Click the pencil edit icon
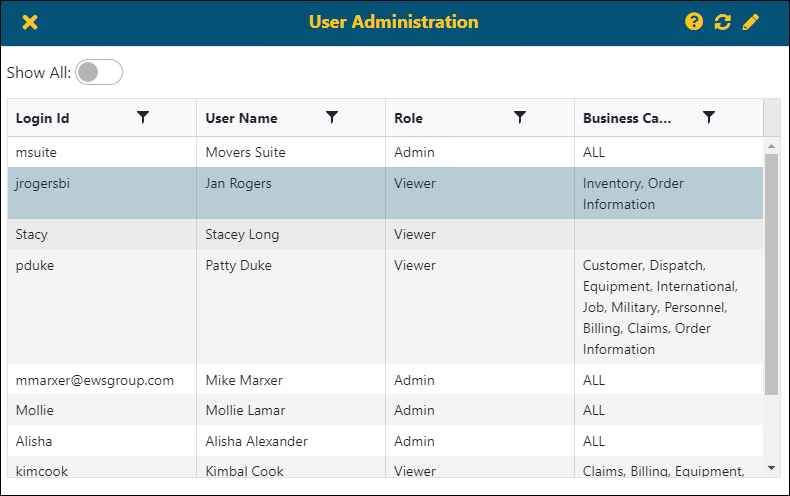The height and width of the screenshot is (496, 790). pyautogui.click(x=751, y=22)
